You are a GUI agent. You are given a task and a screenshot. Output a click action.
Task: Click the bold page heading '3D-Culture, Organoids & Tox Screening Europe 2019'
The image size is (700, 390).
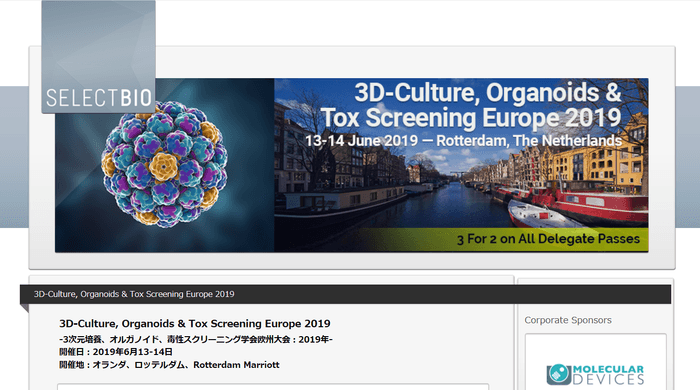pos(195,324)
